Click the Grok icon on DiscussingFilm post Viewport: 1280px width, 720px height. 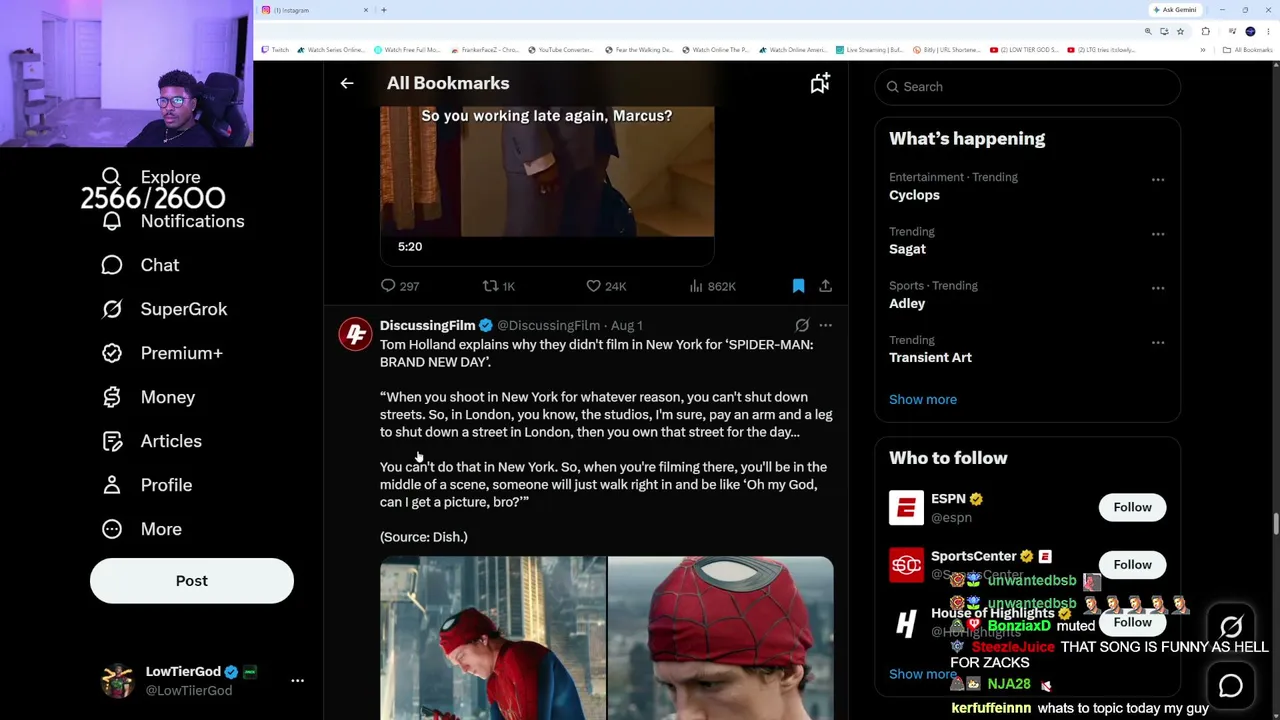pyautogui.click(x=802, y=325)
